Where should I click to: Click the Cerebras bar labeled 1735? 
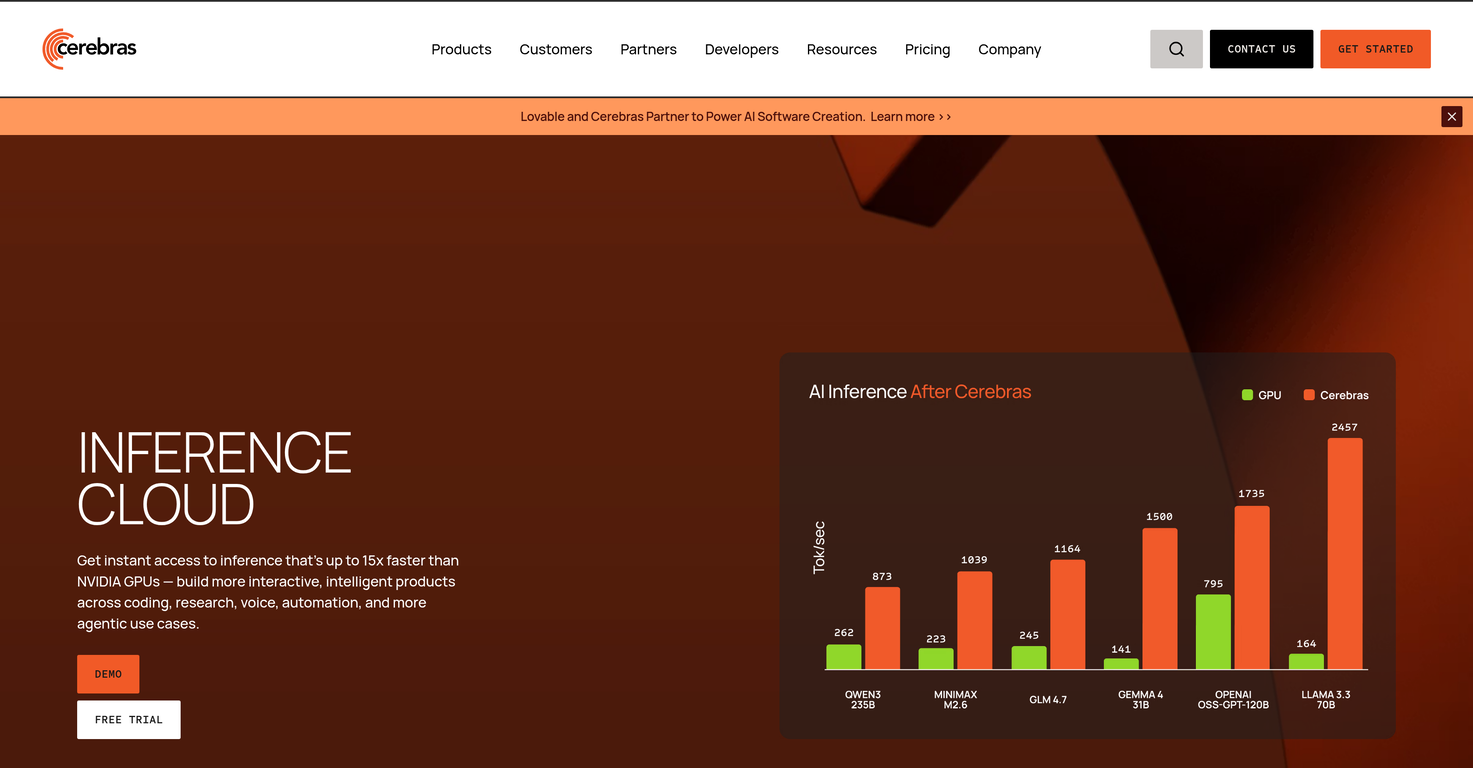pos(1252,587)
